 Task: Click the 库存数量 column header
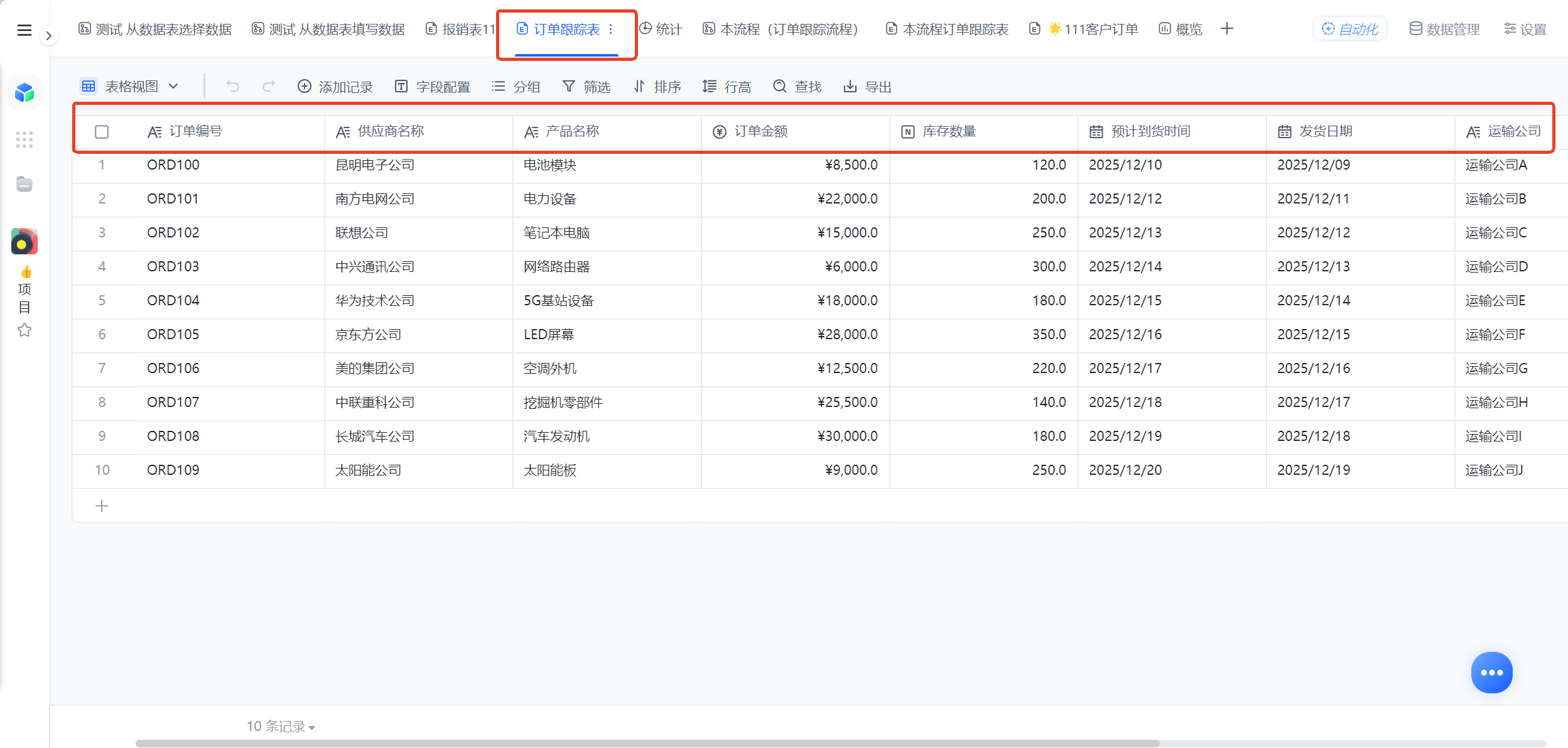click(983, 132)
